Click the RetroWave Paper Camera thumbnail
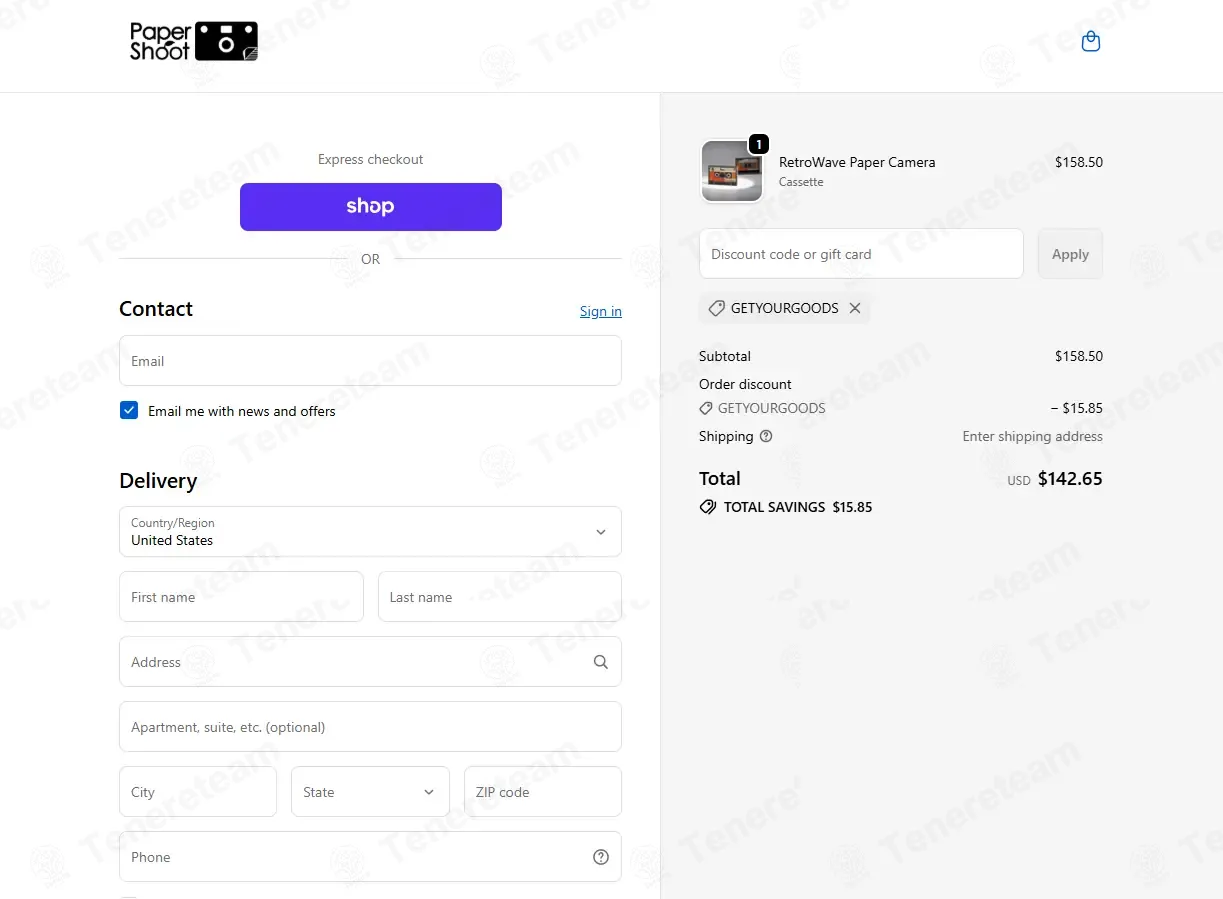The image size is (1223, 899). click(732, 171)
